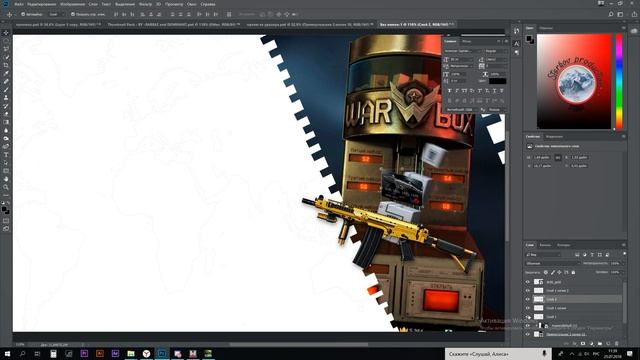Toggle visibility of the bottom visible layer
640x360 pixels.
[527, 334]
